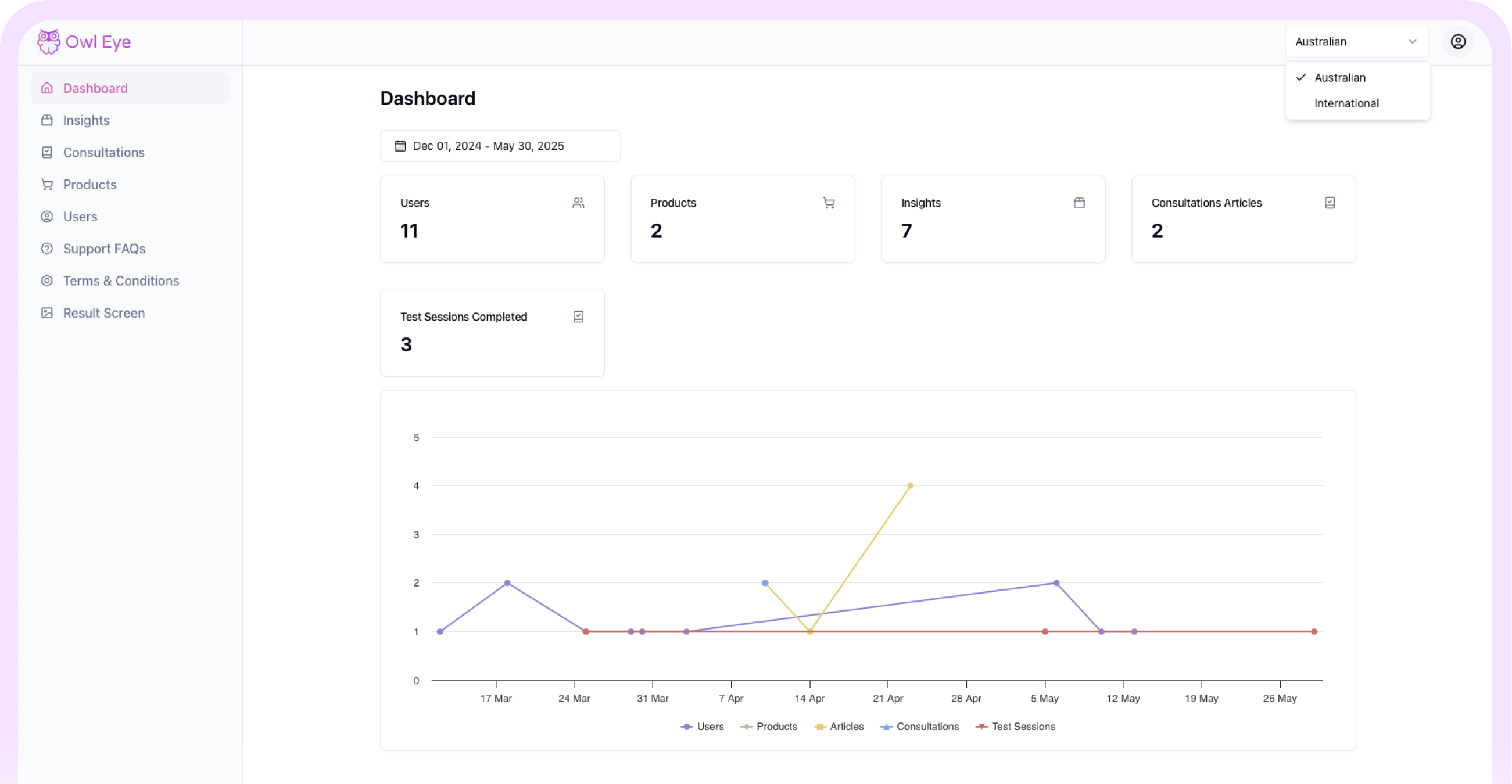The image size is (1512, 784).
Task: Click the Owl Eye logo
Action: tap(83, 41)
